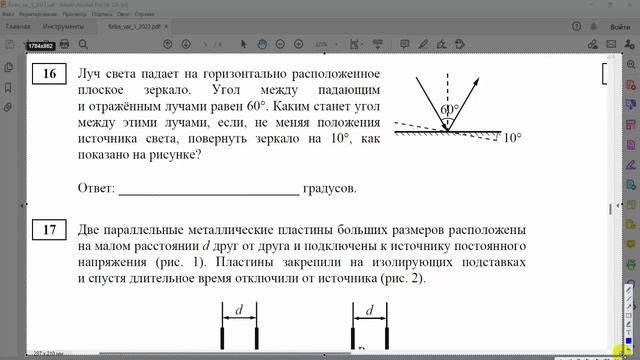Open the notifications bell
Viewport: 640px width, 360px height.
point(593,27)
